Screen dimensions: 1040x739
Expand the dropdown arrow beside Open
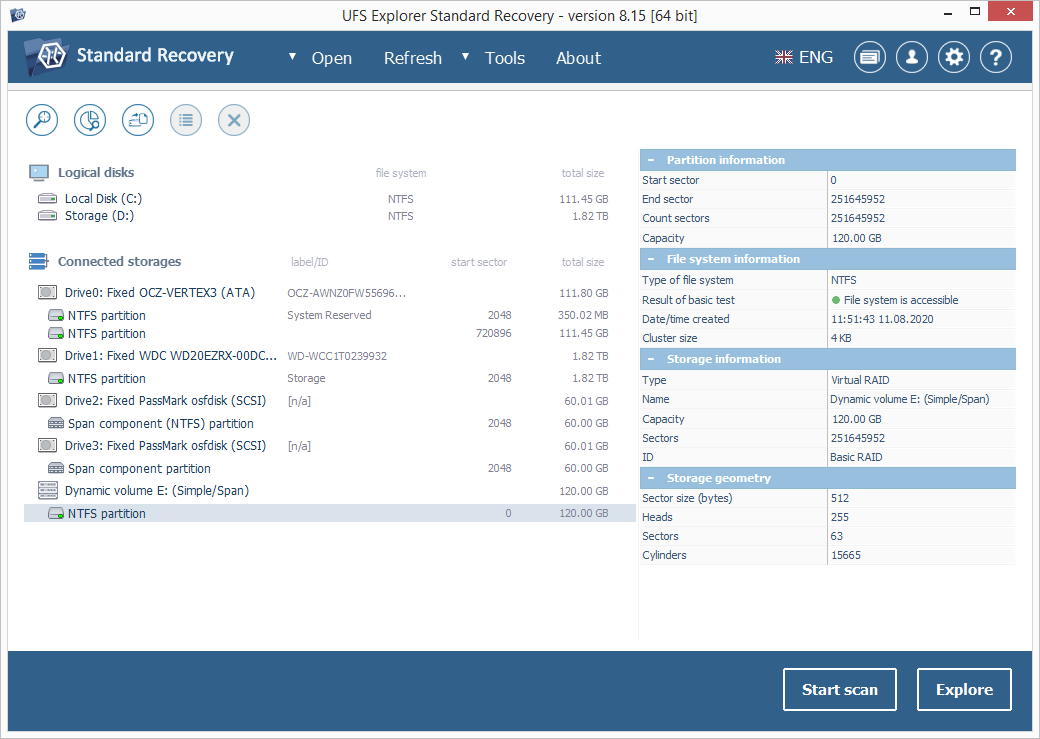click(292, 56)
